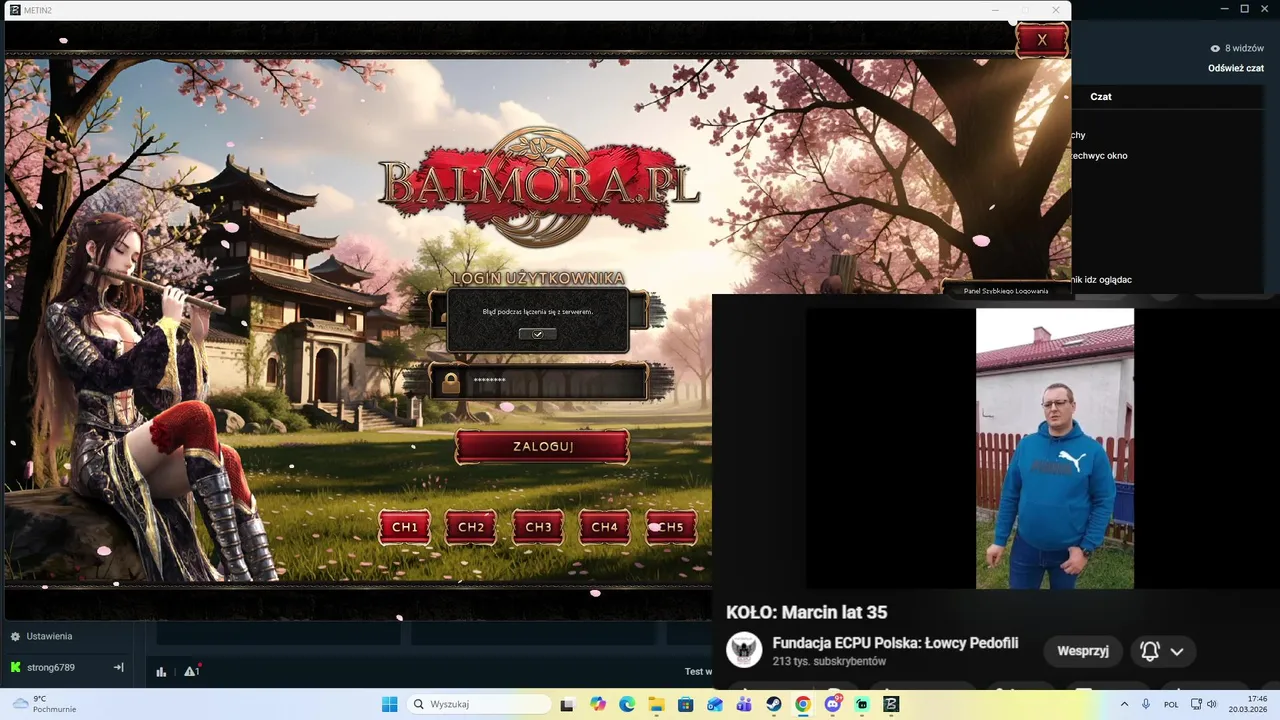
Task: Open Discord from the taskbar
Action: pyautogui.click(x=833, y=704)
